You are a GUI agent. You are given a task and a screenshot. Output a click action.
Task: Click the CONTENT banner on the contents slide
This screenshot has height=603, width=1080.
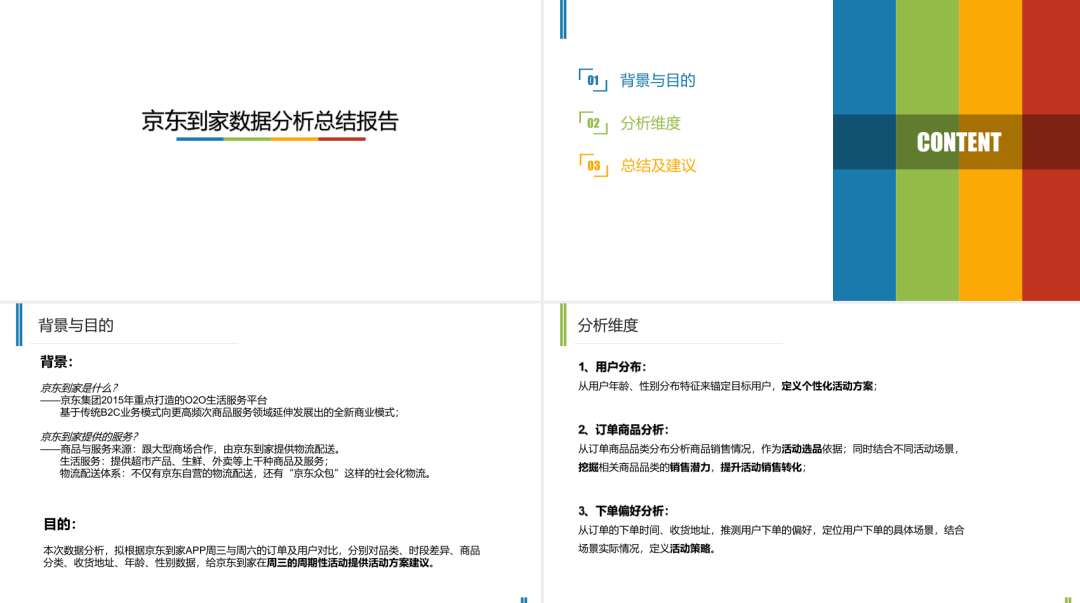[x=958, y=142]
